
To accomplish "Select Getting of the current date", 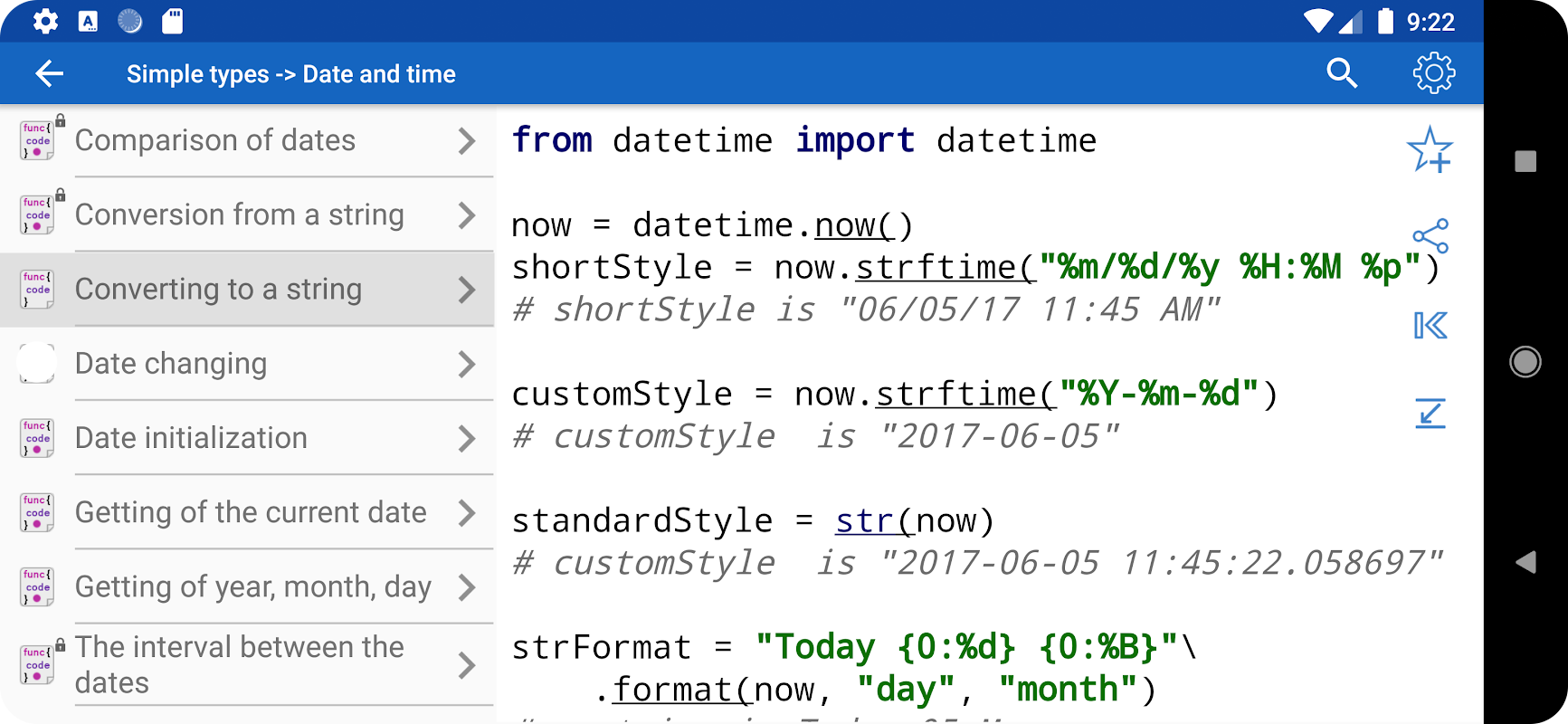I will point(251,512).
